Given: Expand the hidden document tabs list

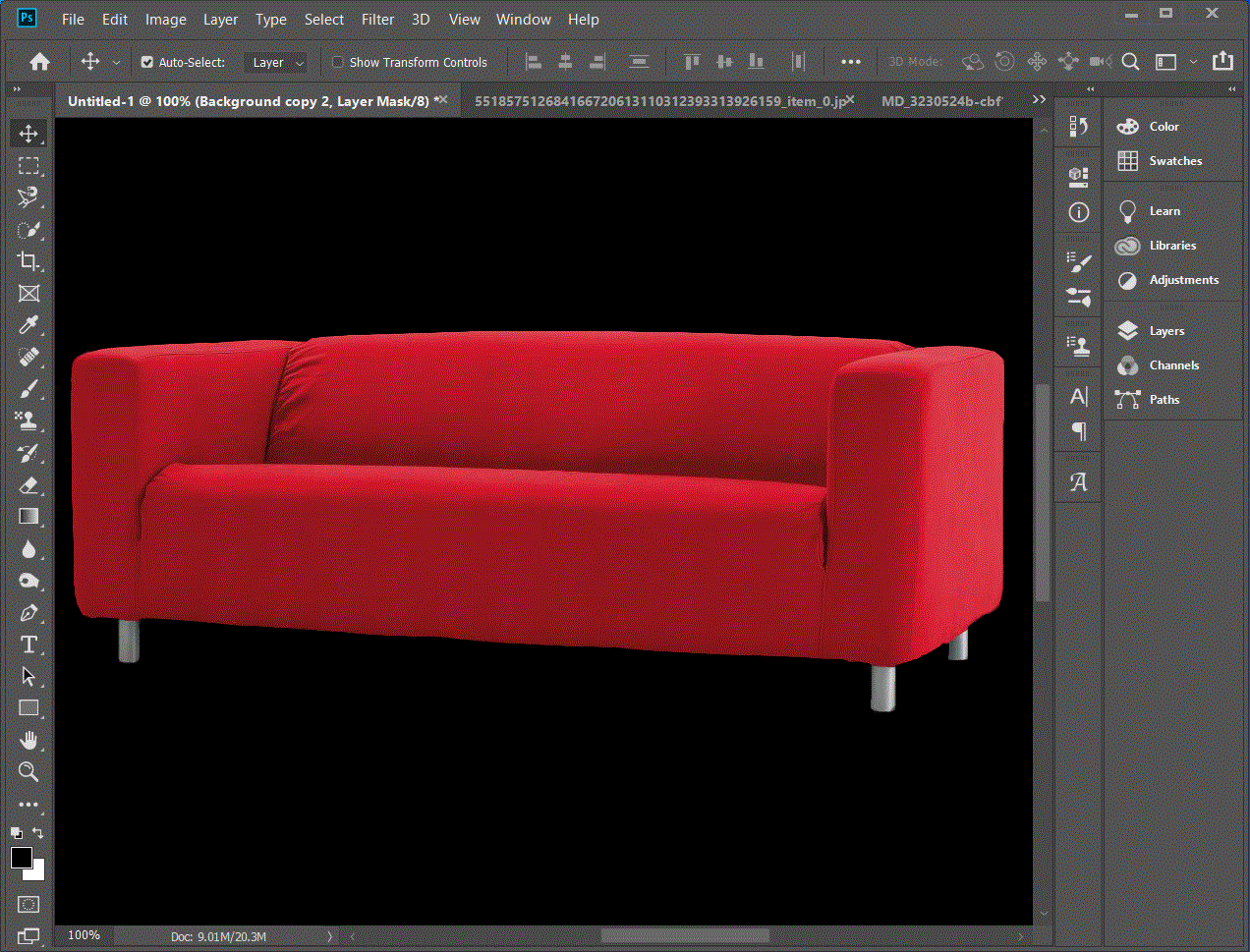Looking at the screenshot, I should [x=1039, y=100].
